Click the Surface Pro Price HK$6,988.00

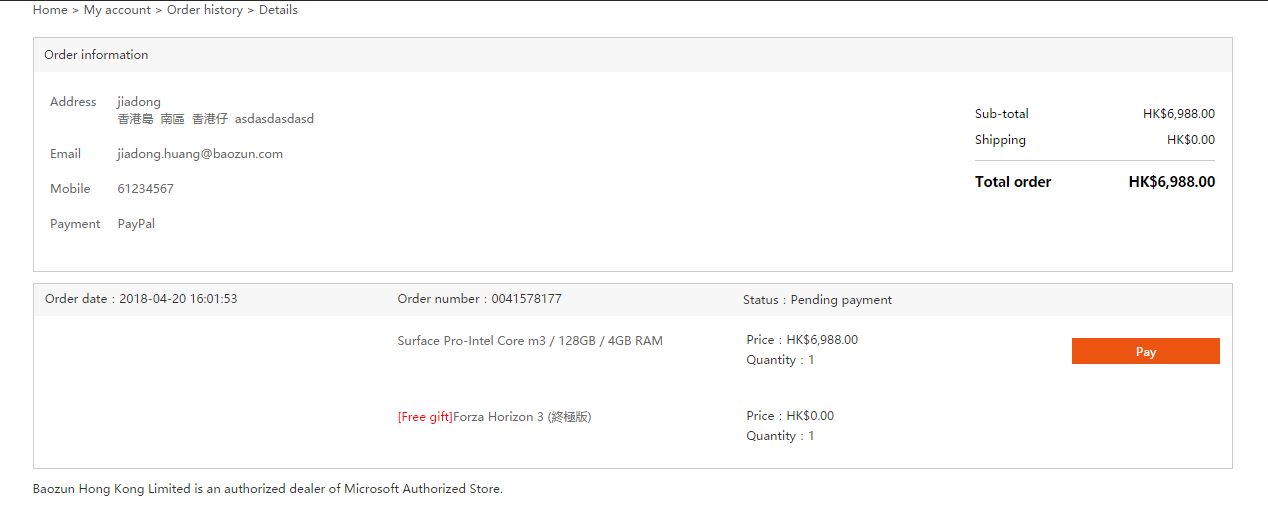[x=802, y=340]
